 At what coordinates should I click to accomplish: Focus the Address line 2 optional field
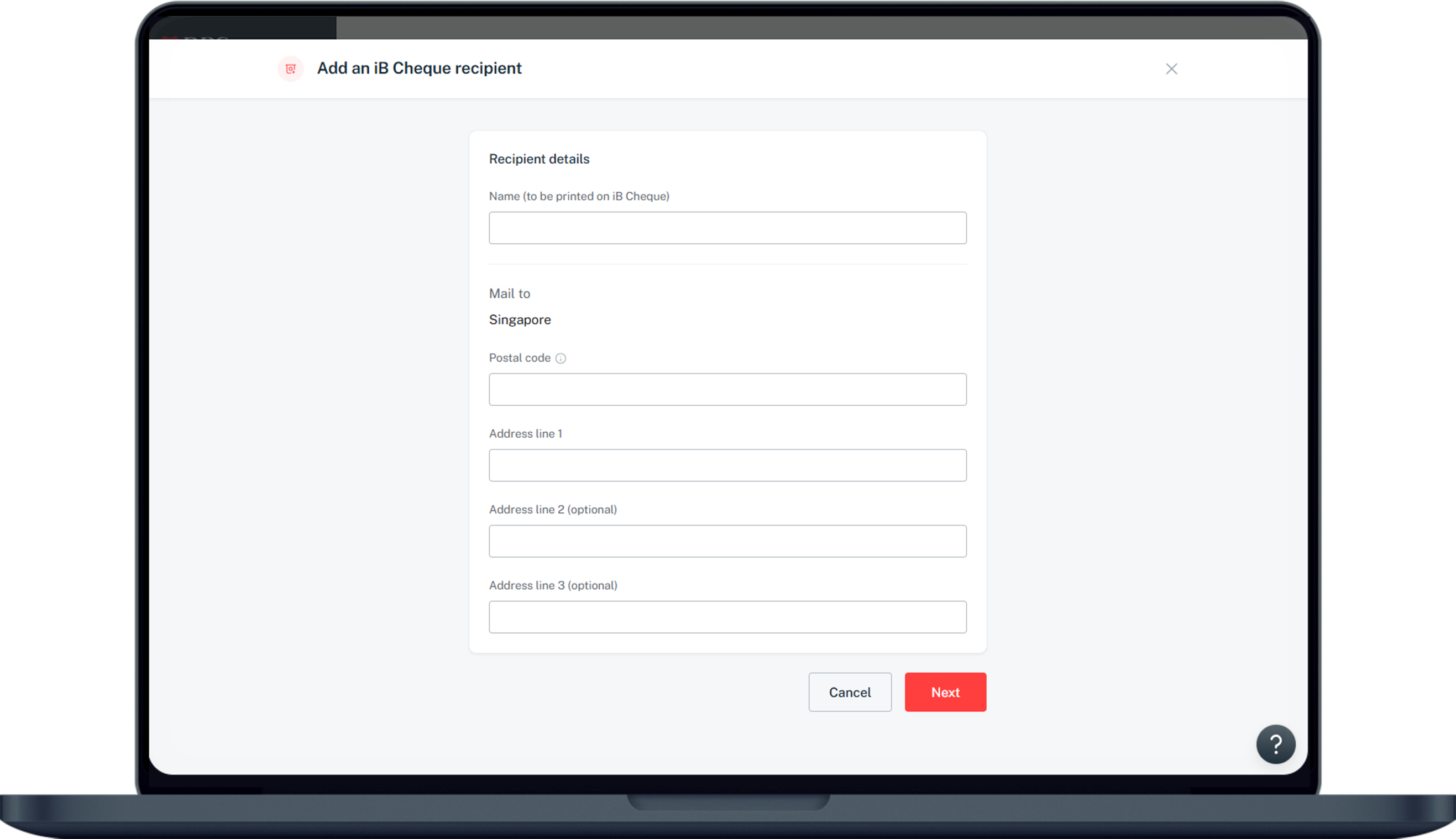[727, 541]
